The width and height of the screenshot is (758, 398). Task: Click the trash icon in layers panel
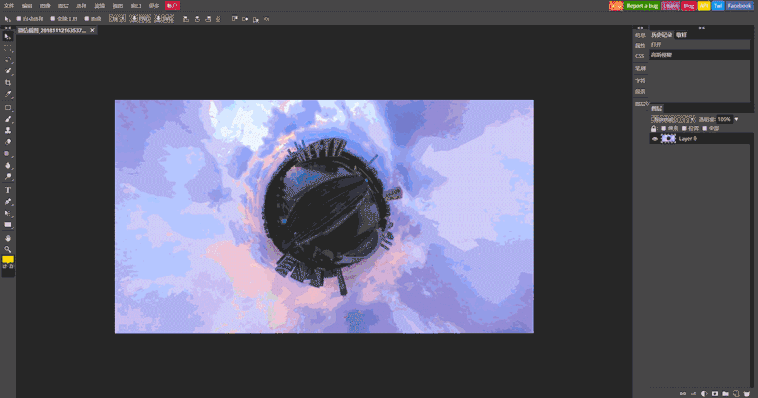pyautogui.click(x=747, y=394)
